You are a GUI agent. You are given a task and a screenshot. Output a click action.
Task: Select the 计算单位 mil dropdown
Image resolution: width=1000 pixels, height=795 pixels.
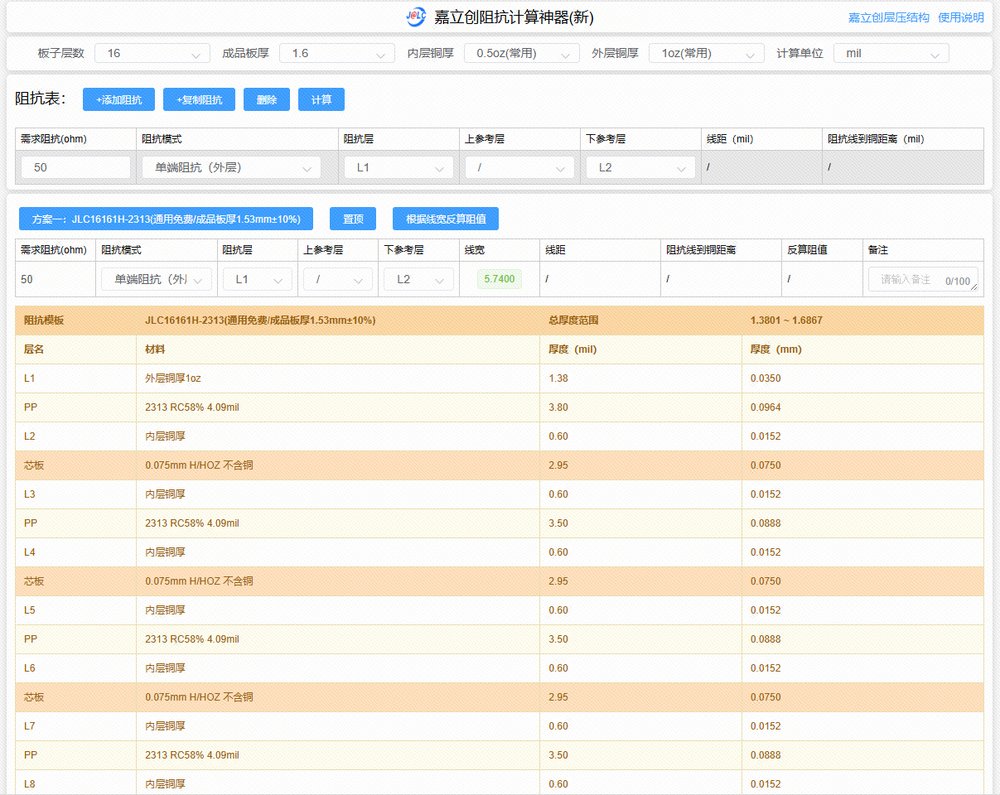point(891,53)
